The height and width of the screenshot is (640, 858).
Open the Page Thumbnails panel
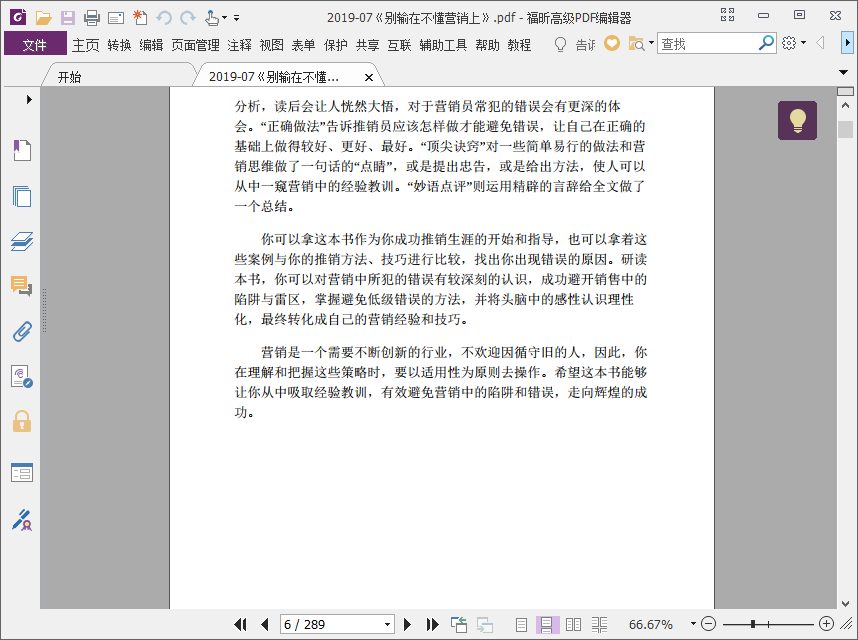tap(22, 196)
